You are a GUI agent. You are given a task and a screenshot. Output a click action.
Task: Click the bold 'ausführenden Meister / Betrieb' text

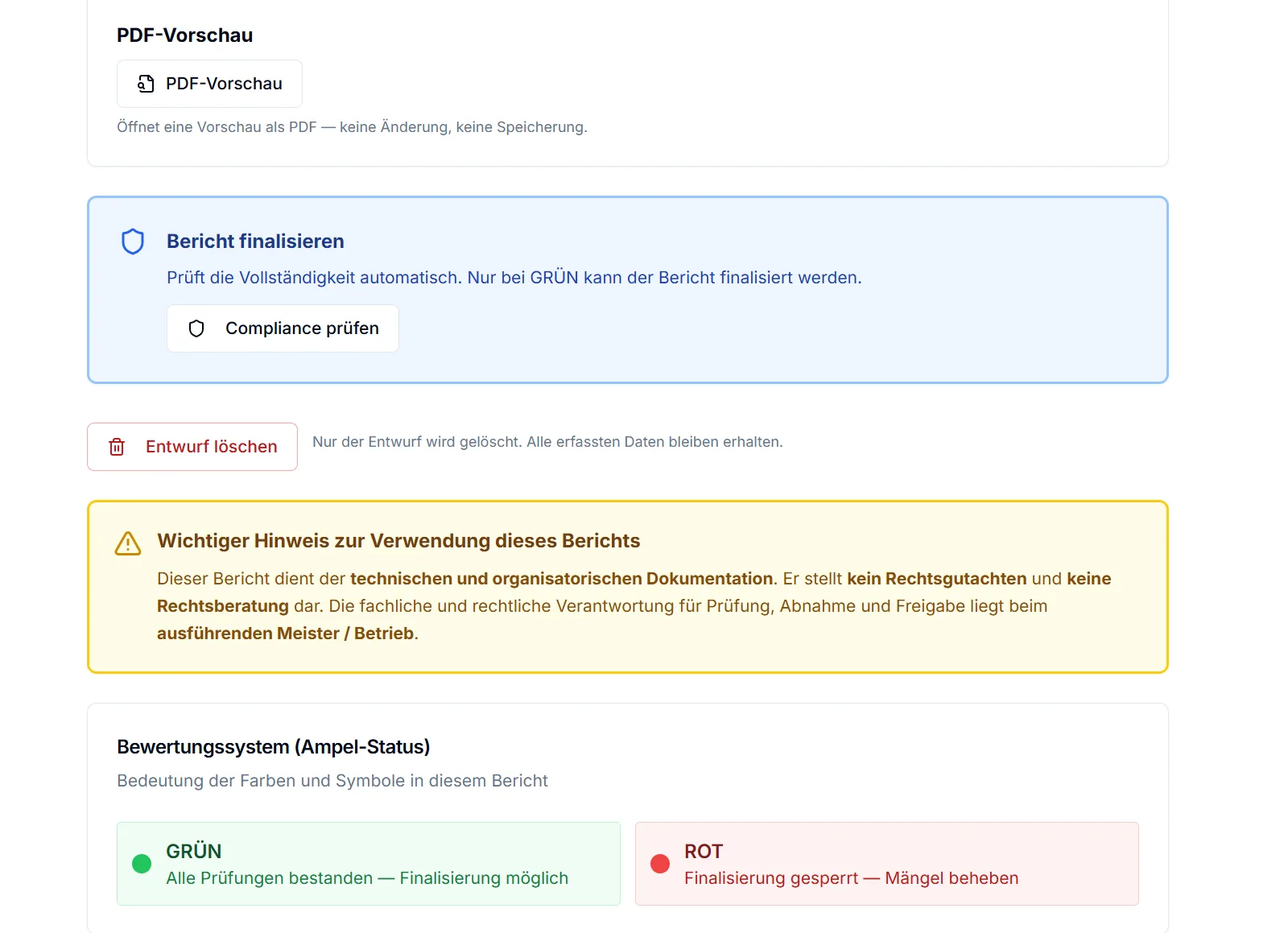pos(285,634)
